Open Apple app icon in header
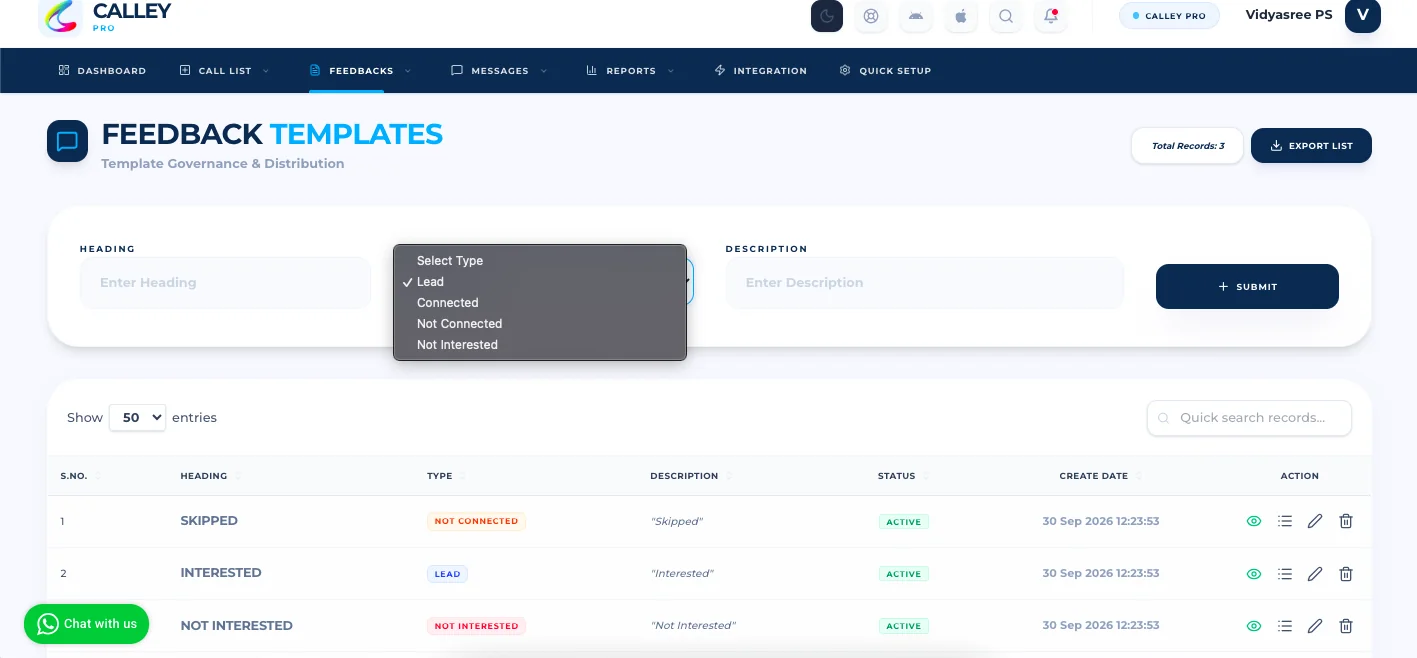 pos(961,16)
